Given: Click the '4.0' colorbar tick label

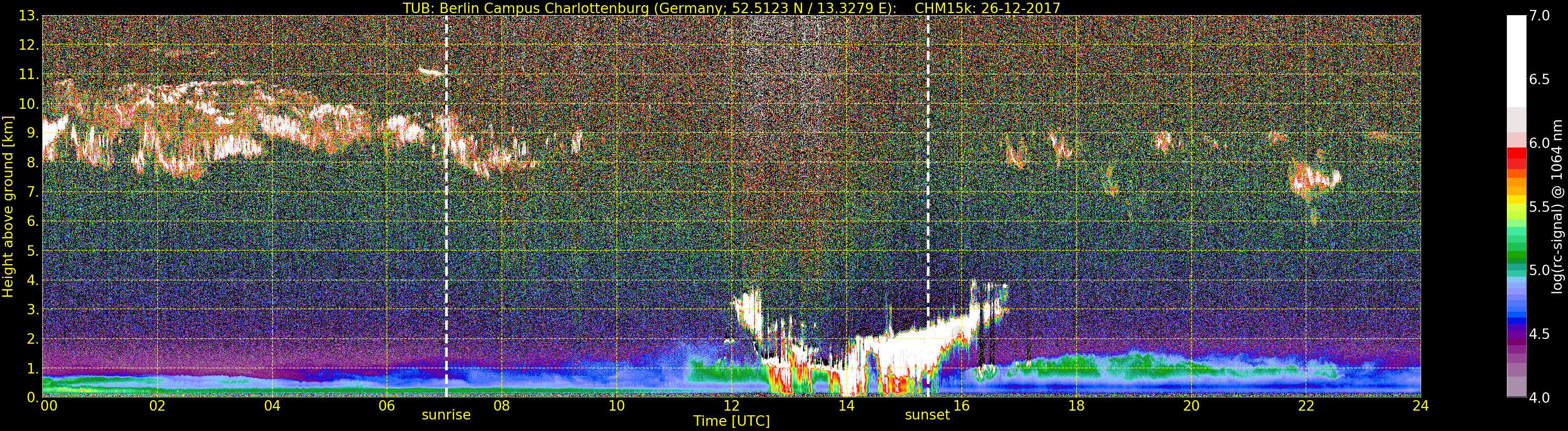Looking at the screenshot, I should [1539, 398].
